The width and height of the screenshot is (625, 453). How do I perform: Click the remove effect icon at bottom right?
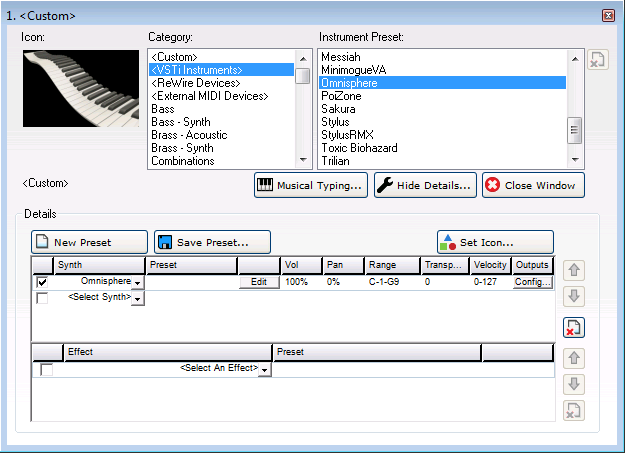coord(574,410)
